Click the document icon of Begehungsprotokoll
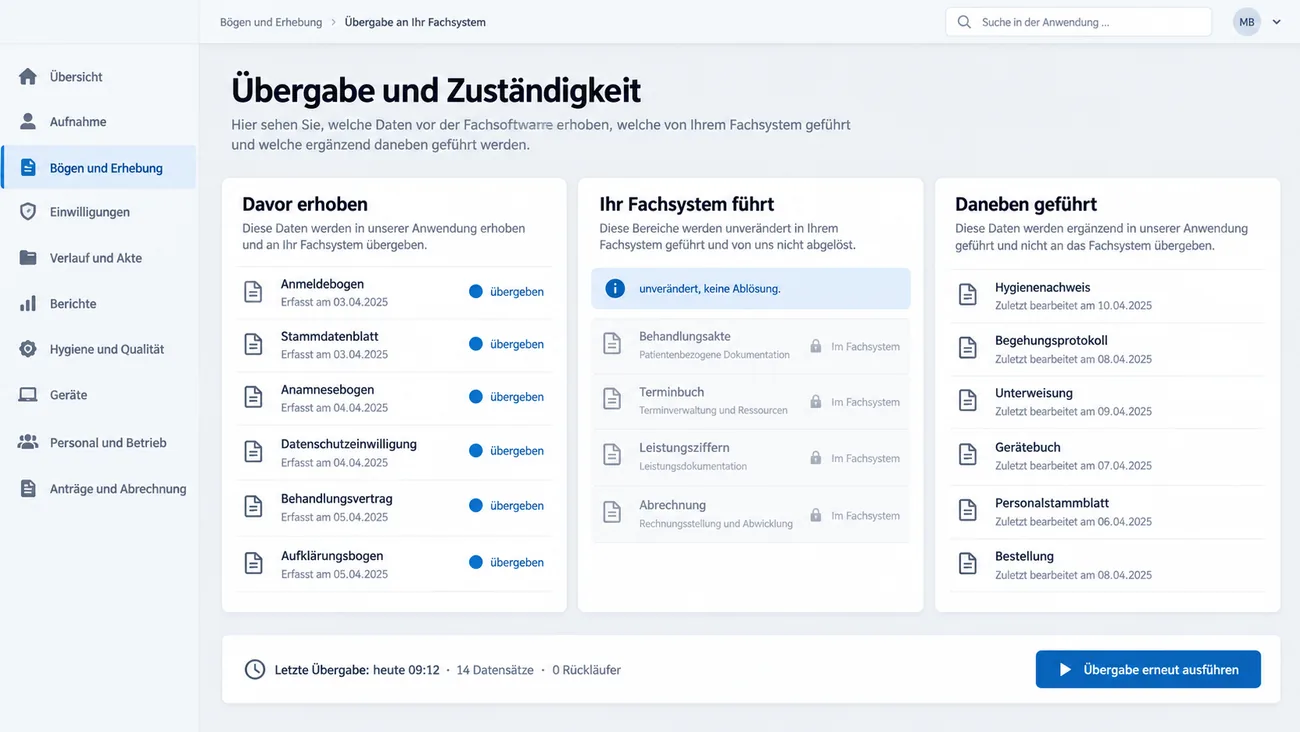The height and width of the screenshot is (732, 1300). coord(967,347)
